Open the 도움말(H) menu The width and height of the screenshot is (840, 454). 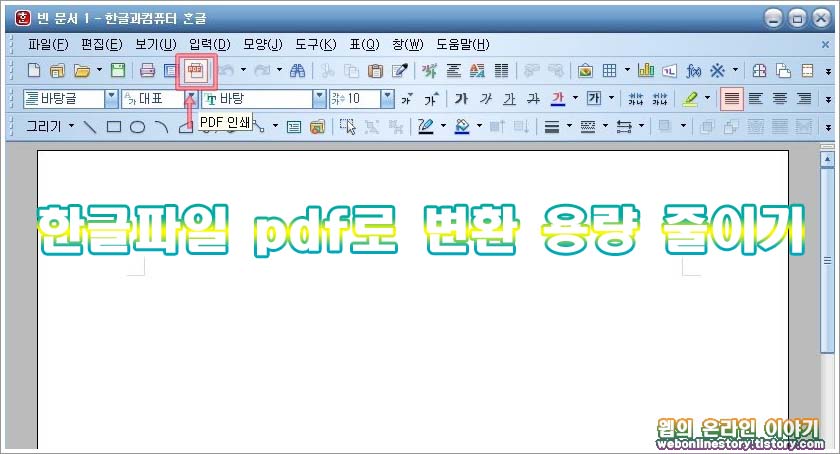click(x=462, y=44)
